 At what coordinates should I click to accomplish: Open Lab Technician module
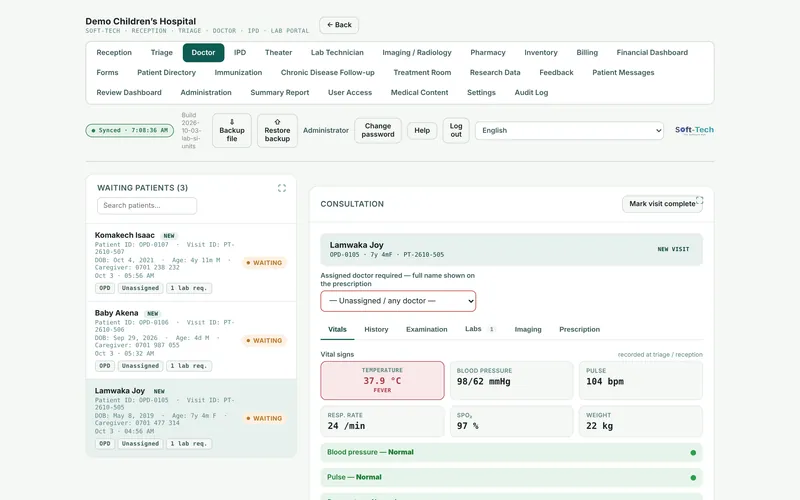click(x=337, y=53)
